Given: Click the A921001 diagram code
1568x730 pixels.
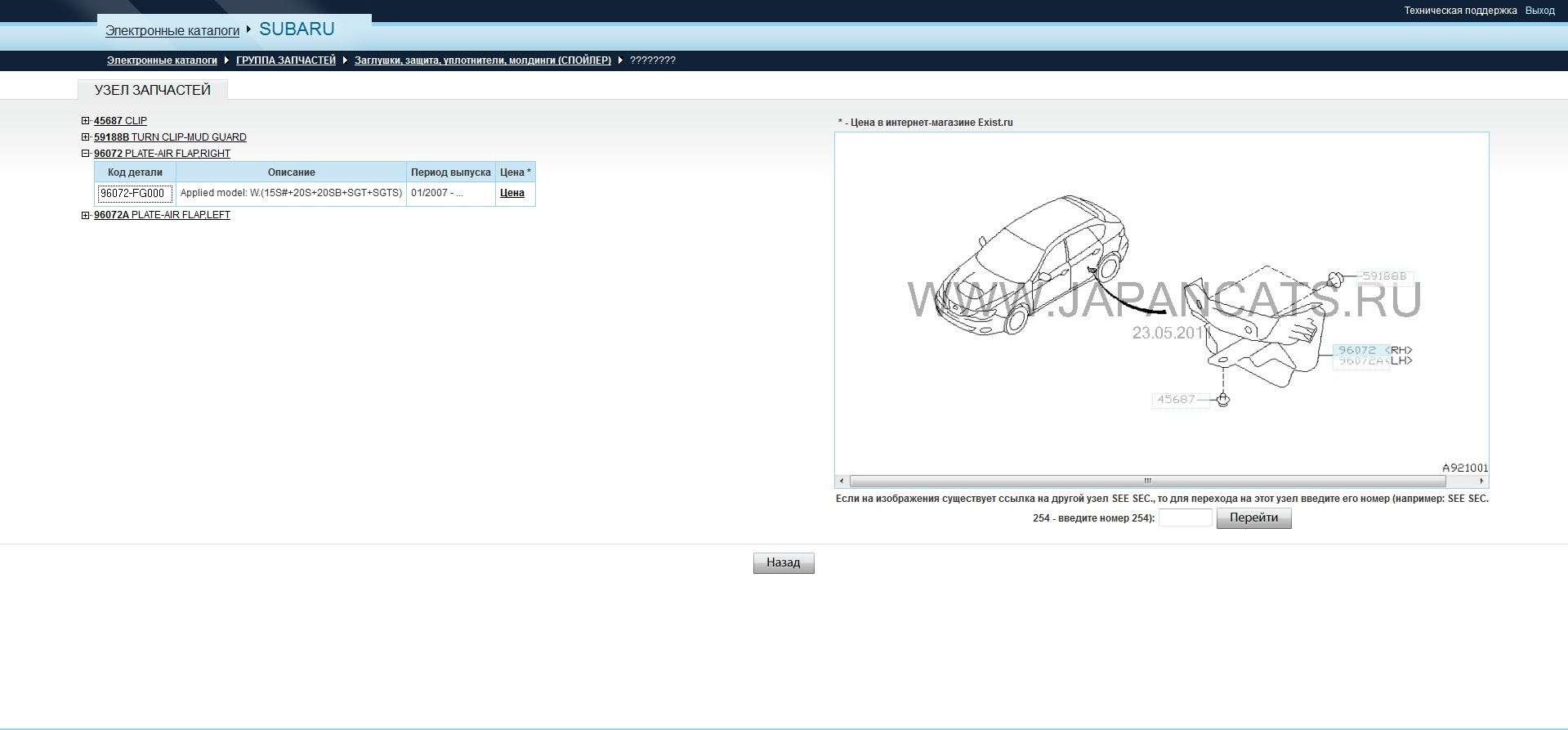Looking at the screenshot, I should point(1464,468).
